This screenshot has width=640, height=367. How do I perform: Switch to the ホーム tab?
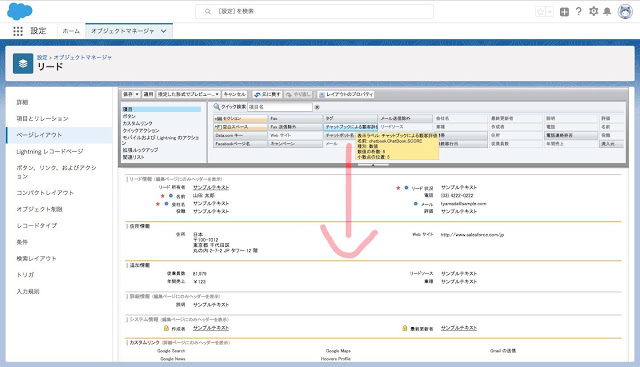click(71, 31)
